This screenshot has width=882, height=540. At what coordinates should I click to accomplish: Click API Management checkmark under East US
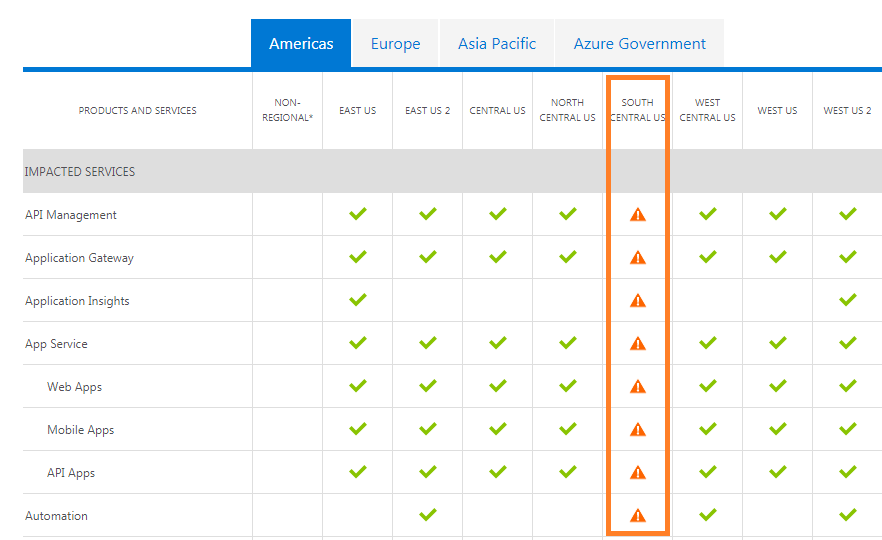coord(358,214)
